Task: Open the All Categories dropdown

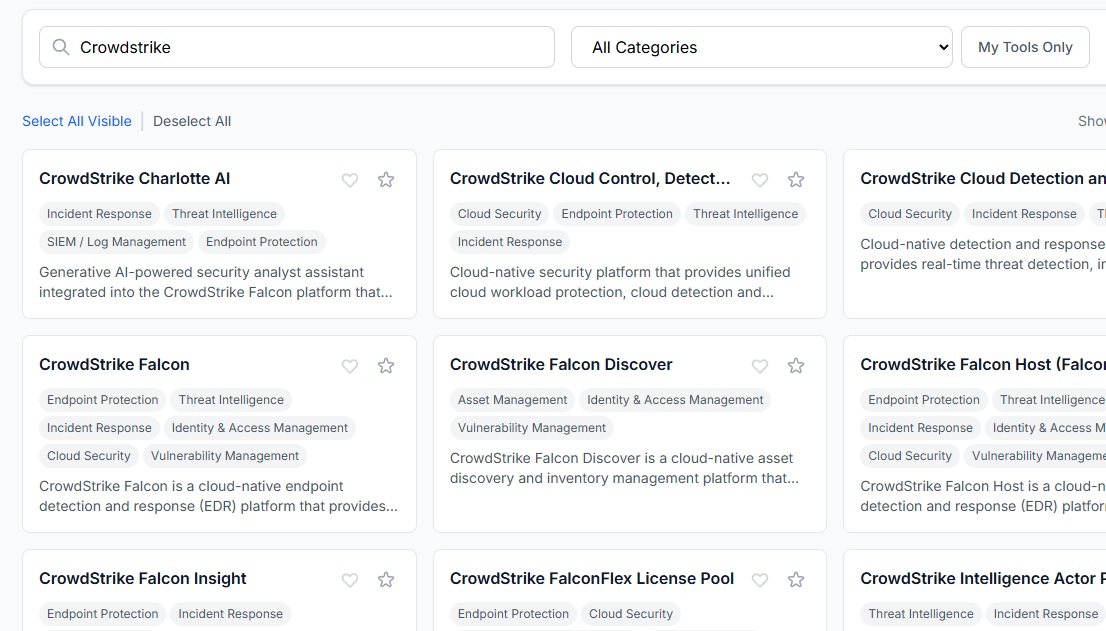Action: [x=762, y=47]
